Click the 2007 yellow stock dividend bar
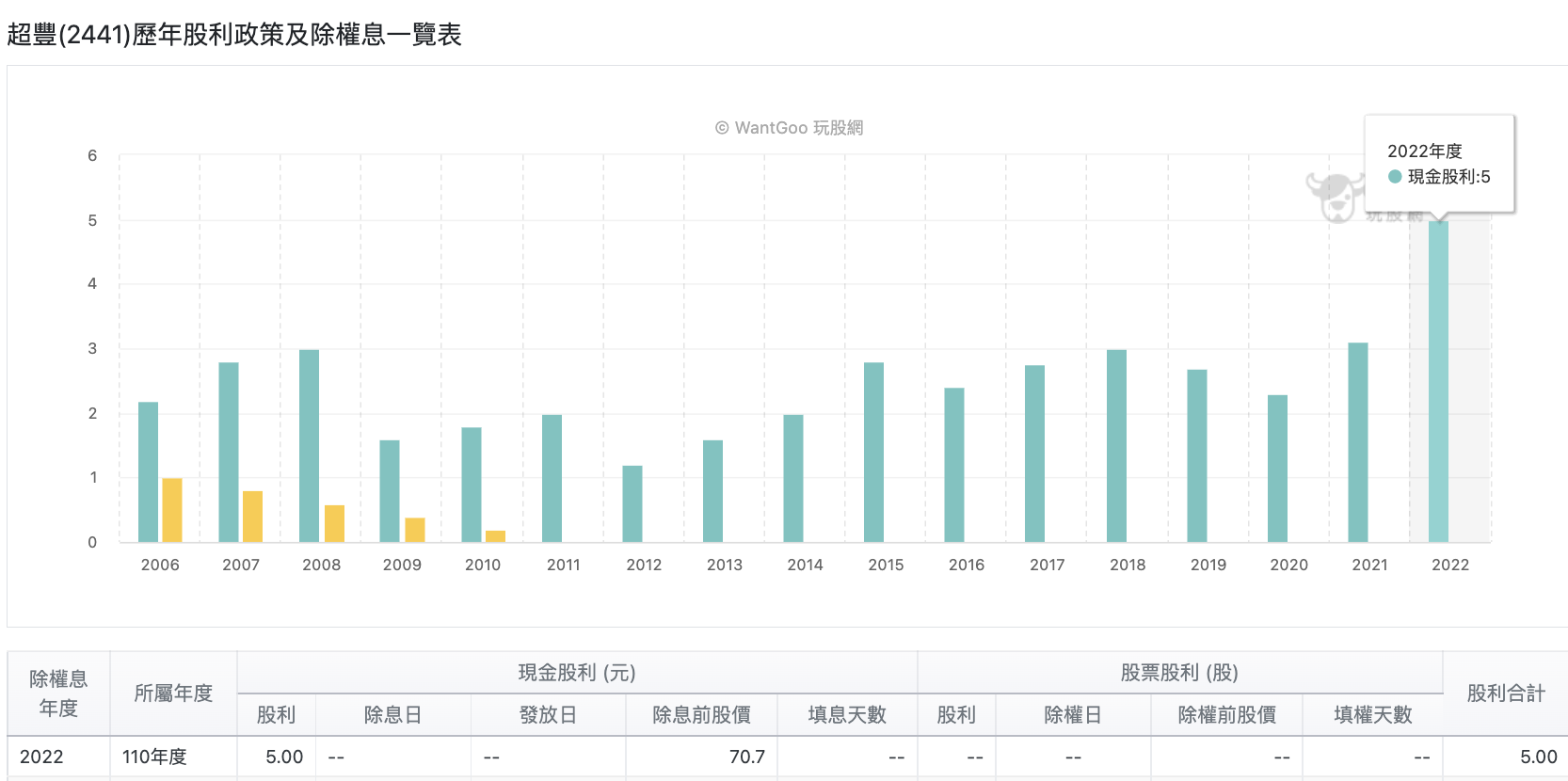This screenshot has height=781, width=1568. point(252,517)
